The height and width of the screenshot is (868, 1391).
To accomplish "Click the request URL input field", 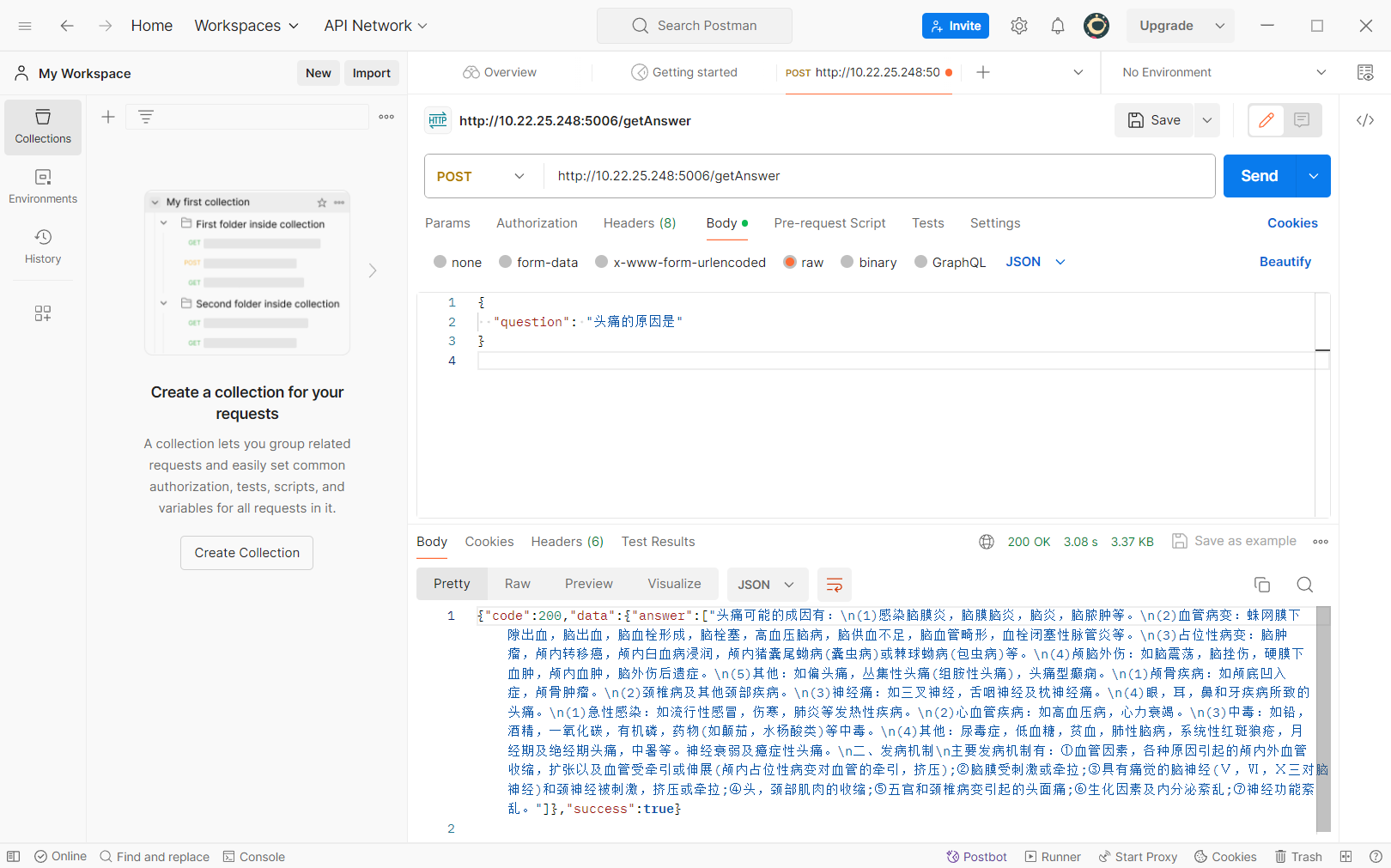I will [879, 176].
